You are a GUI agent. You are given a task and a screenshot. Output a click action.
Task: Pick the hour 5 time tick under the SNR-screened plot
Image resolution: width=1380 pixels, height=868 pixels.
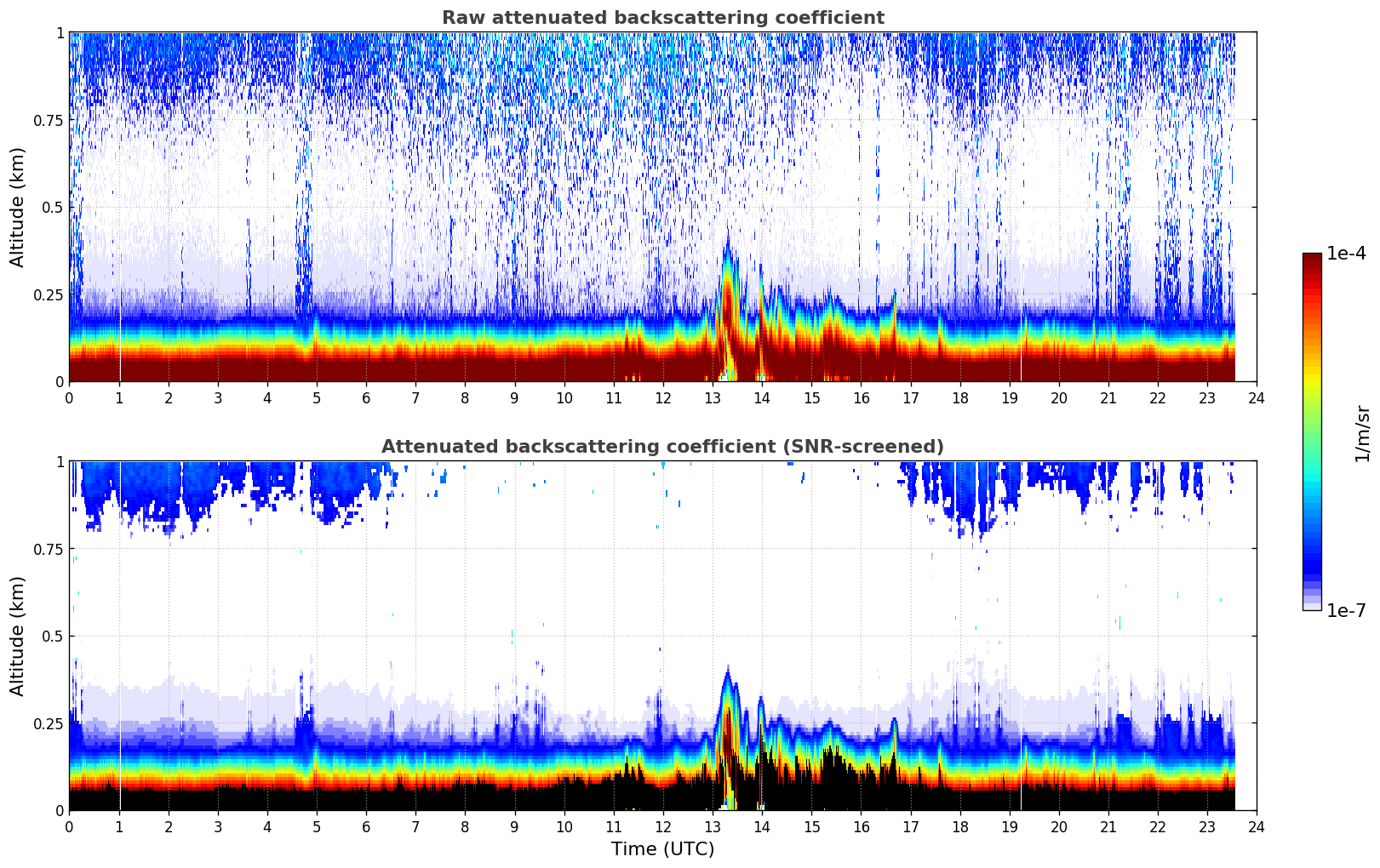[317, 826]
